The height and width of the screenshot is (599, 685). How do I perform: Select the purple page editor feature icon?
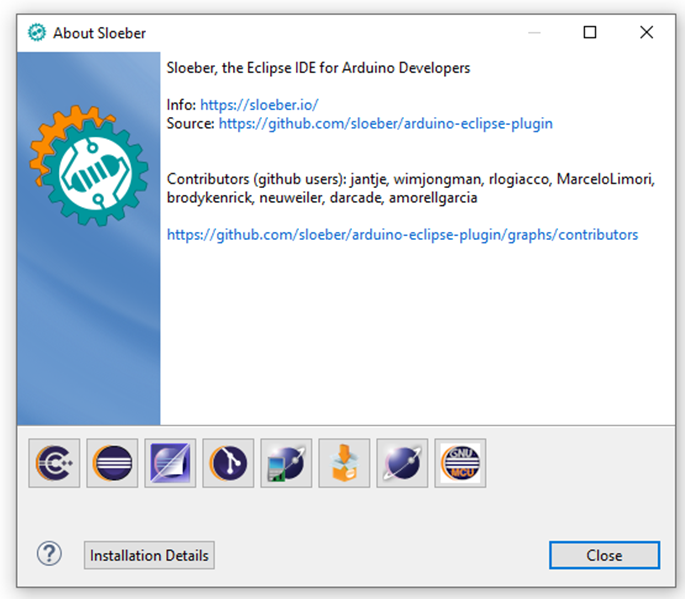click(170, 463)
